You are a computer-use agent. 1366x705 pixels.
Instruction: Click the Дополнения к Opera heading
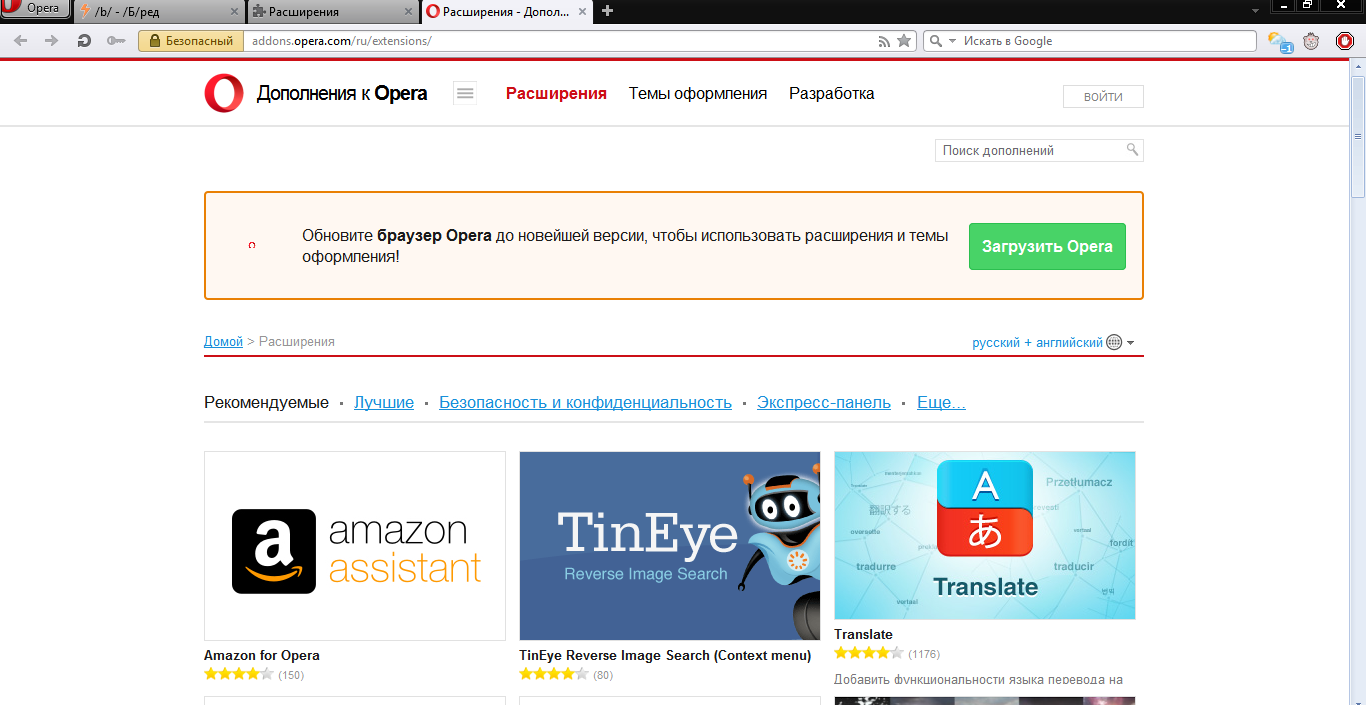click(342, 93)
